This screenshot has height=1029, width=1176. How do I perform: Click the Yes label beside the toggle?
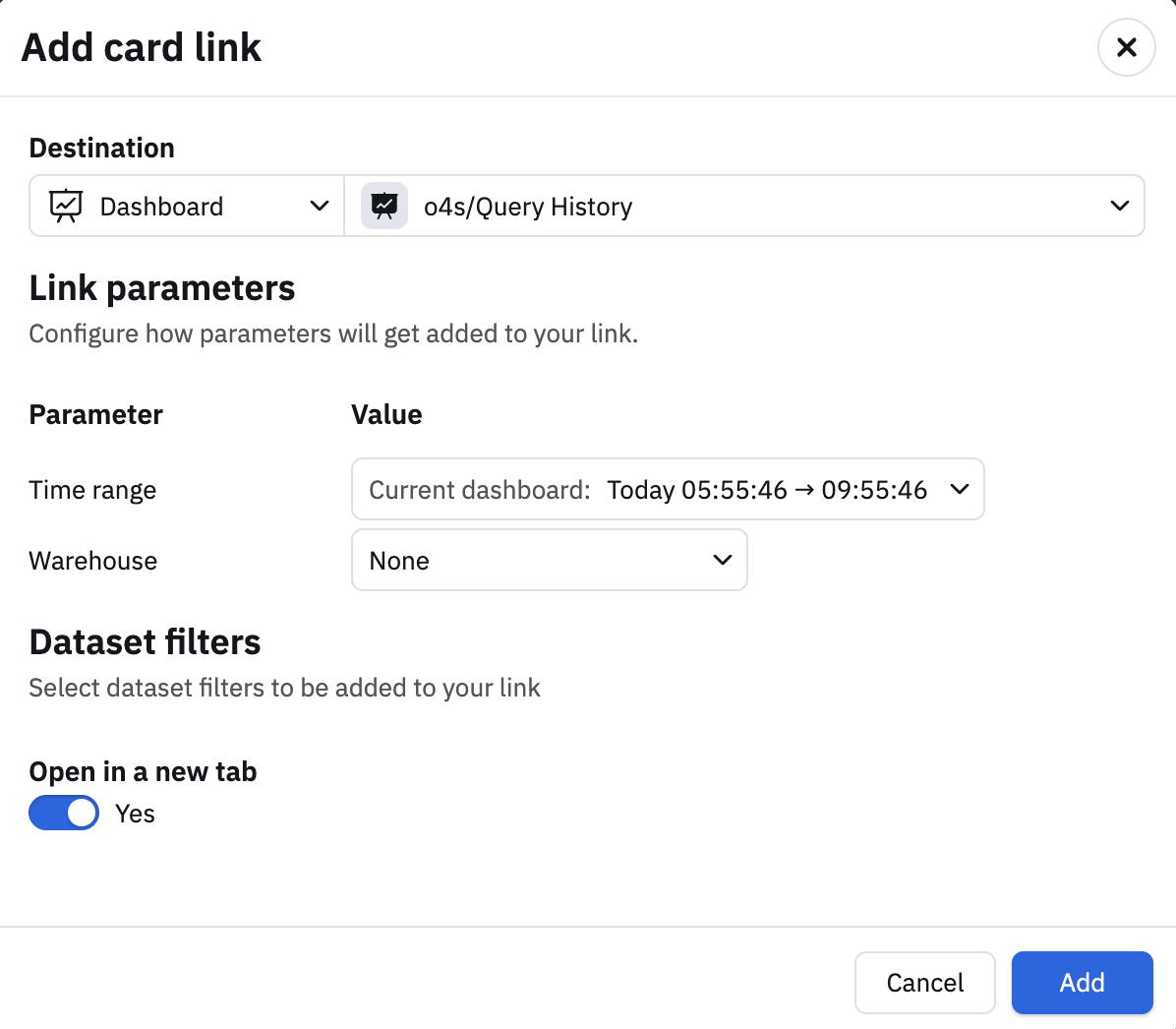pos(135,814)
